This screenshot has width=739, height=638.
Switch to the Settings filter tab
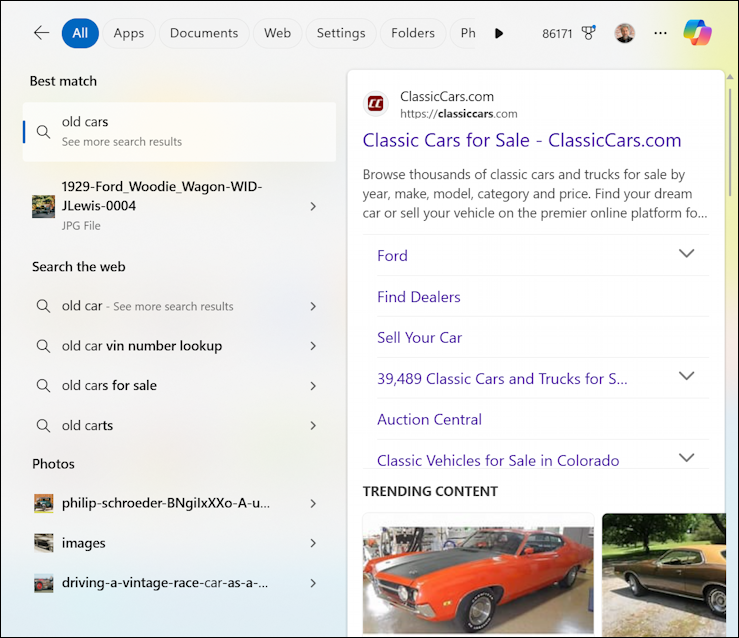coord(341,33)
